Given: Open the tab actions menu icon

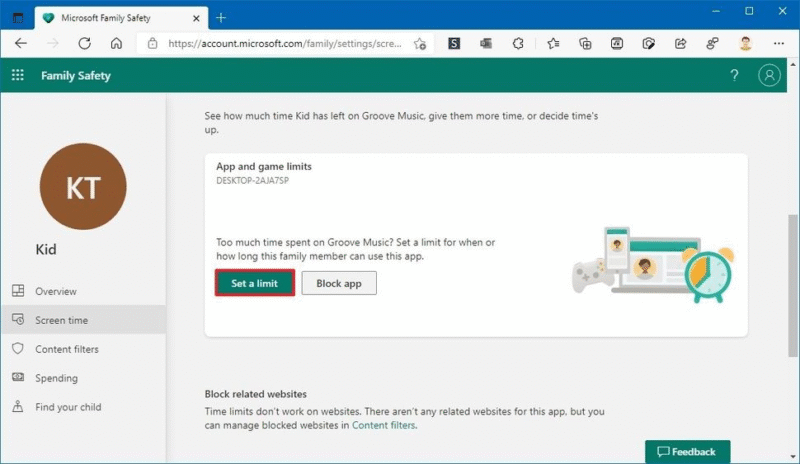Looking at the screenshot, I should coord(17,18).
